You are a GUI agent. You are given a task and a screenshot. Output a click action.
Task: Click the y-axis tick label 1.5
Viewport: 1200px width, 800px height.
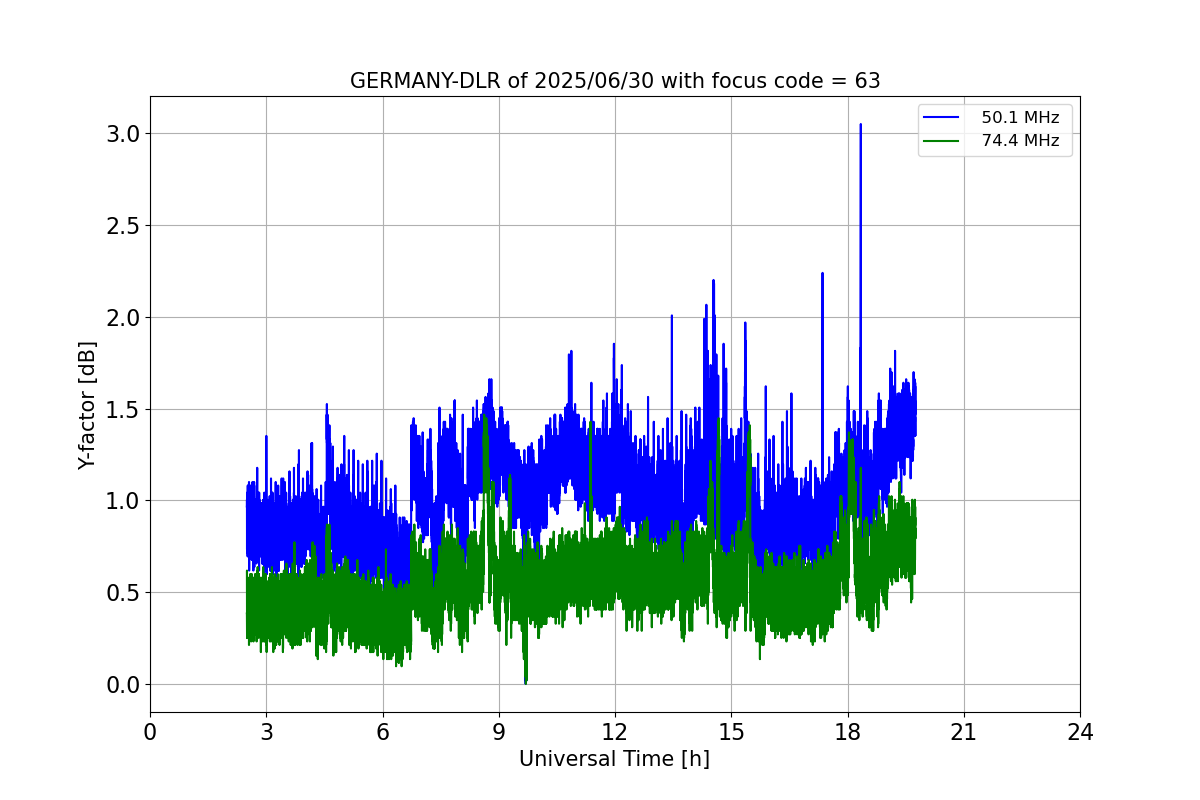click(x=123, y=409)
